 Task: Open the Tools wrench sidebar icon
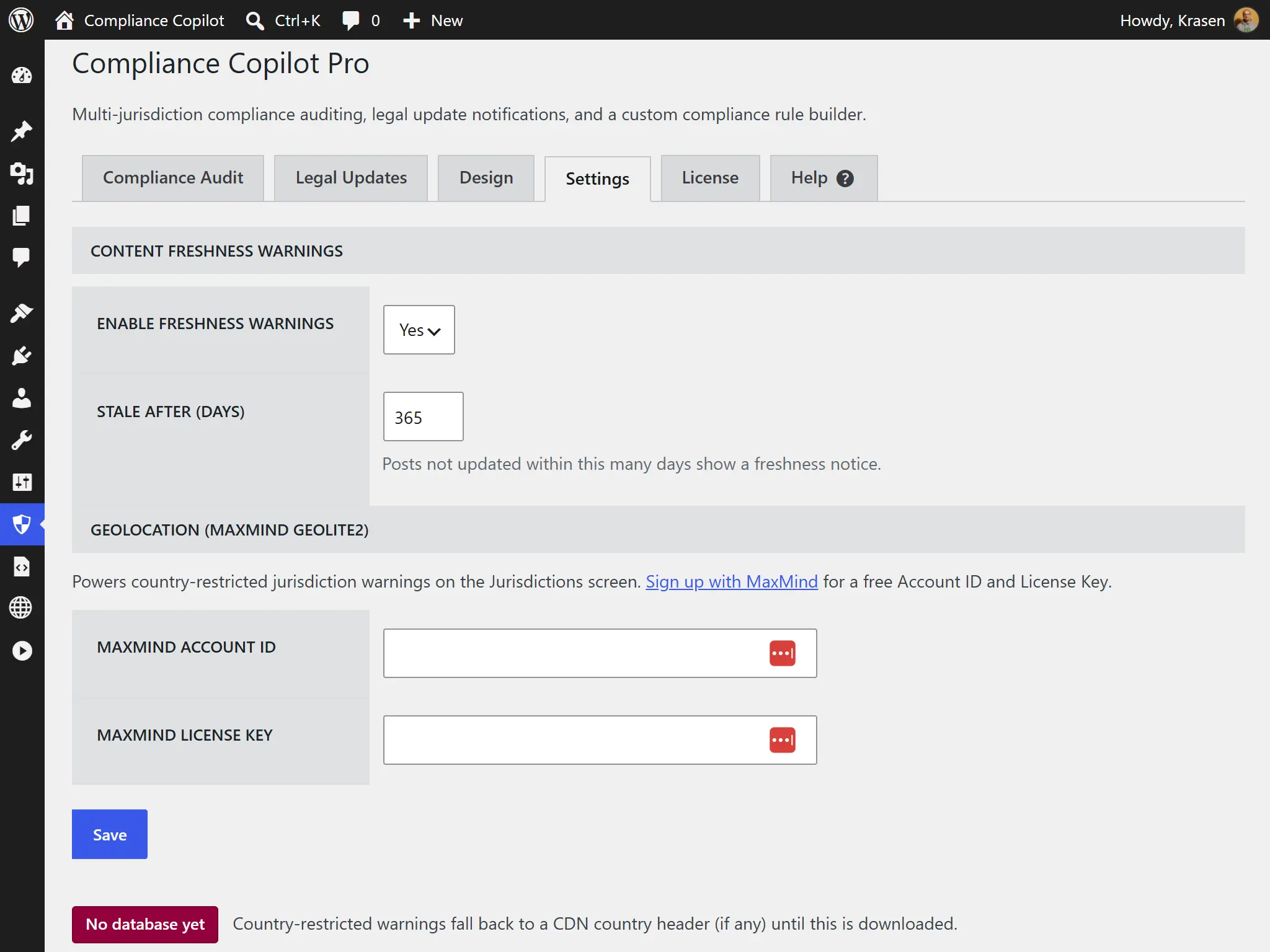22,440
